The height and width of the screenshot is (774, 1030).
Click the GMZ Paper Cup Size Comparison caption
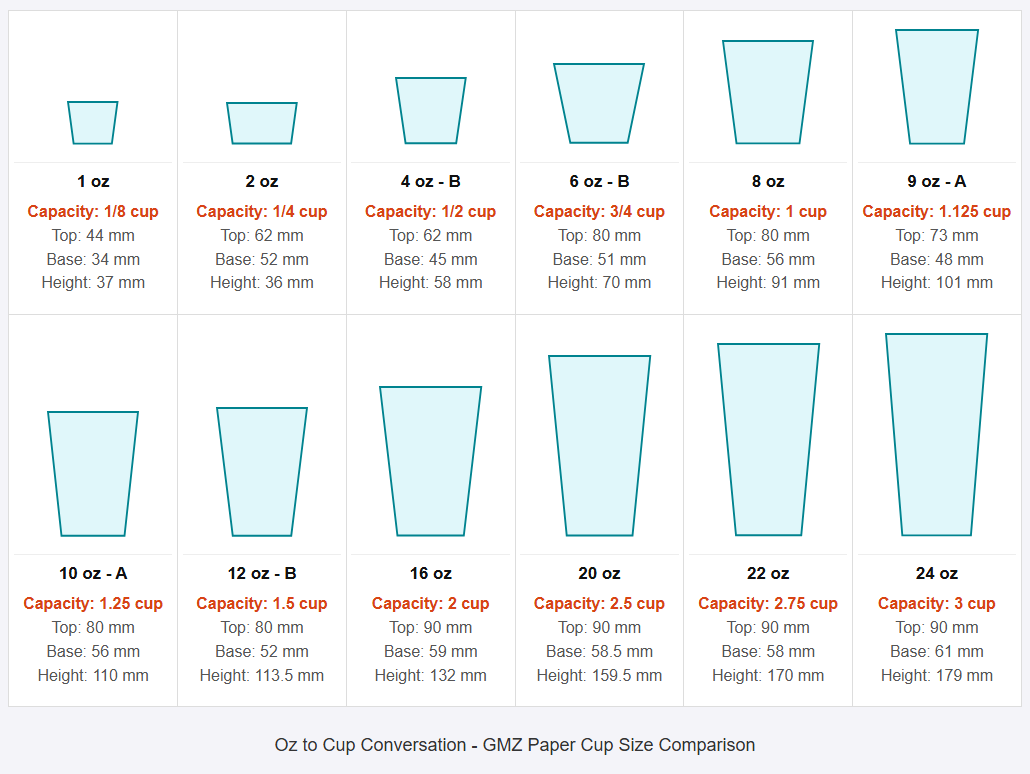[515, 745]
